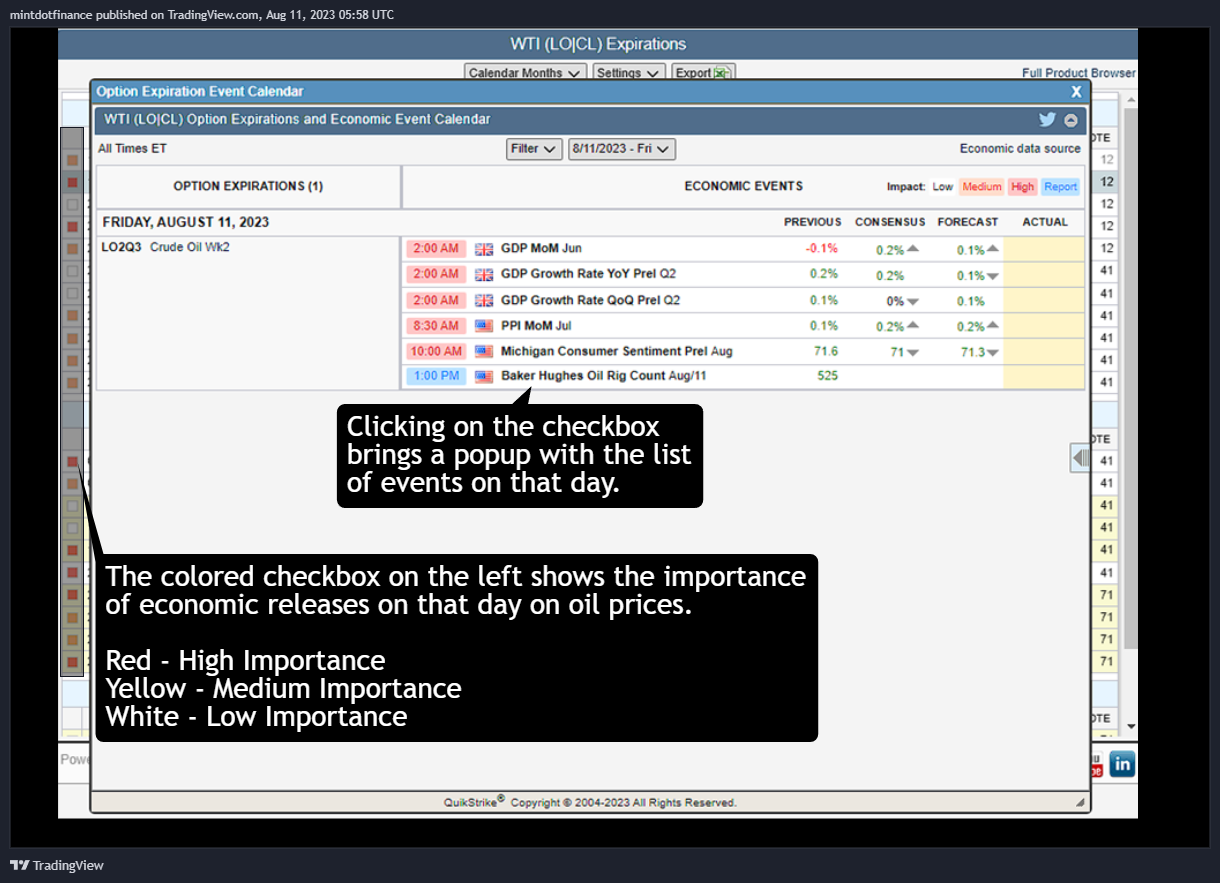Open the GDP Growth Rate YoY Prel Q2 event
This screenshot has height=883, width=1220.
click(x=590, y=275)
